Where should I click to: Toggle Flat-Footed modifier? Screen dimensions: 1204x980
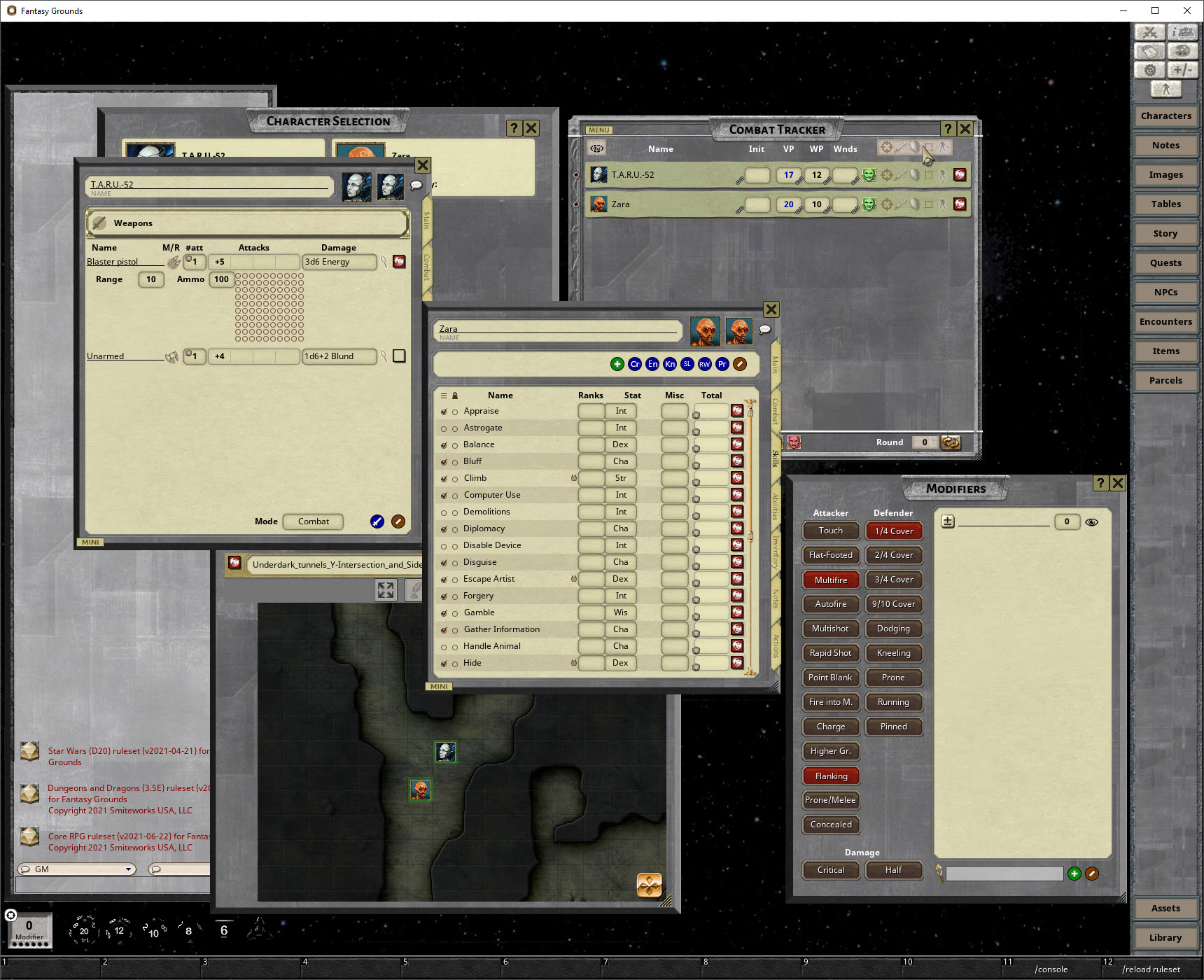point(831,555)
